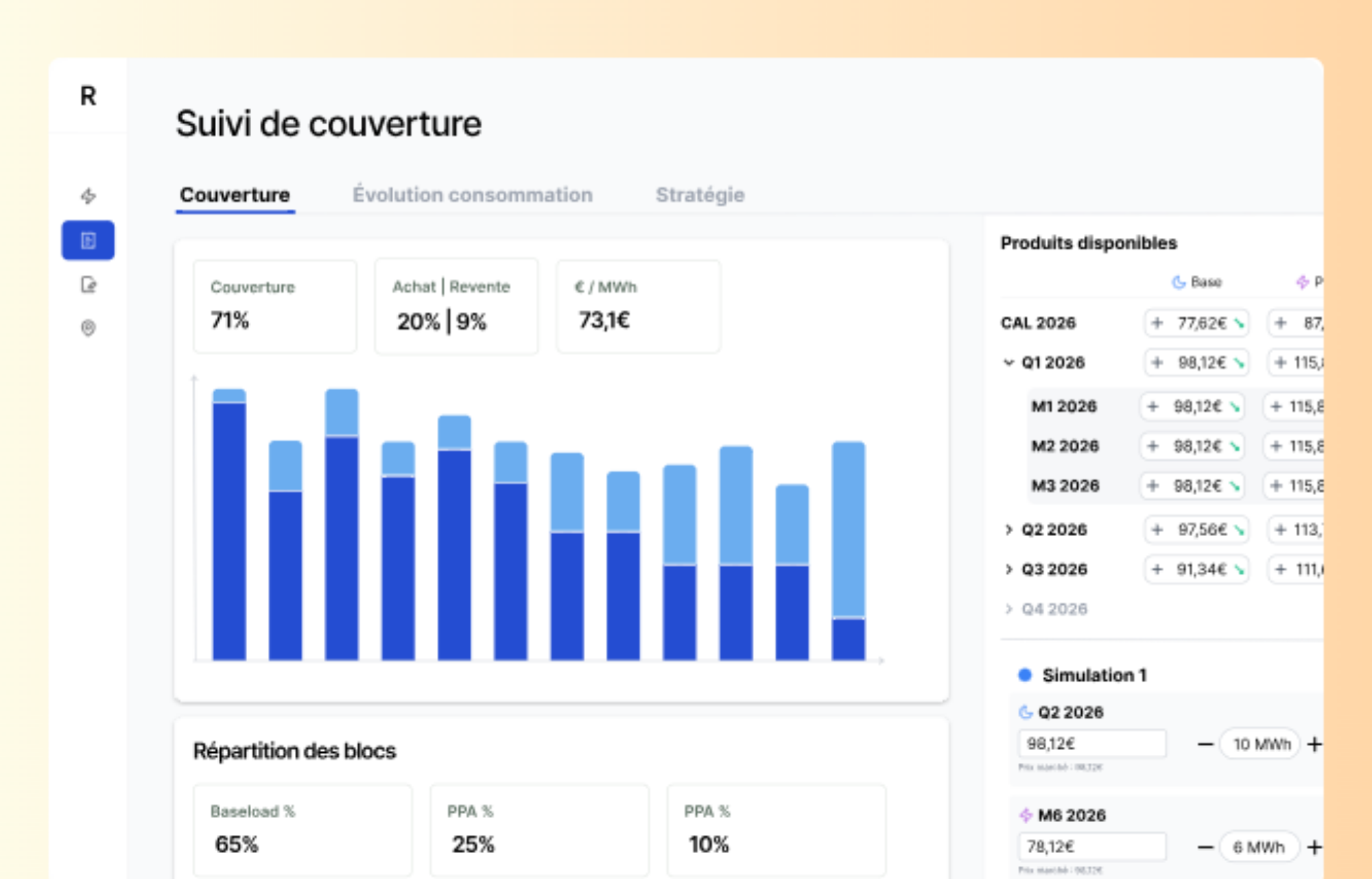Click the plus icon on M2 2026 base price
The width and height of the screenshot is (1372, 879).
pyautogui.click(x=1153, y=446)
